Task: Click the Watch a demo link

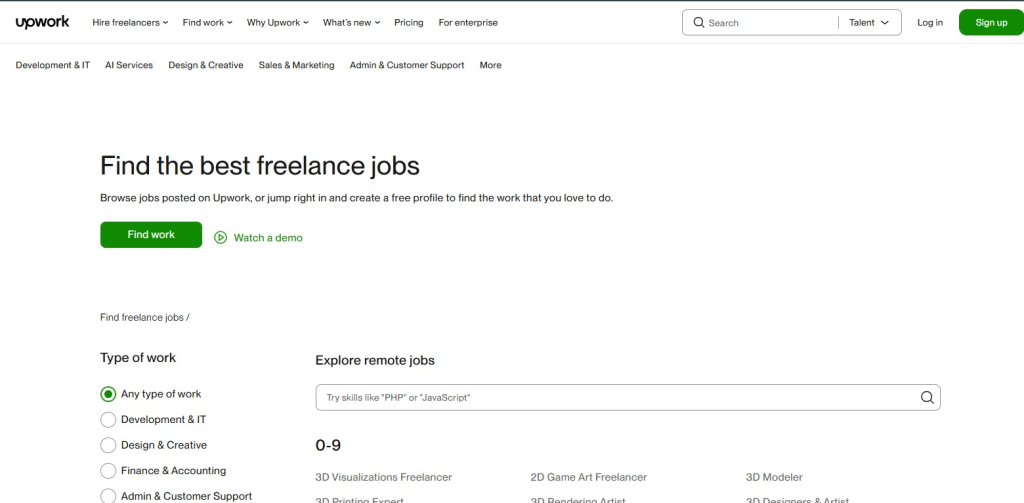Action: tap(268, 238)
